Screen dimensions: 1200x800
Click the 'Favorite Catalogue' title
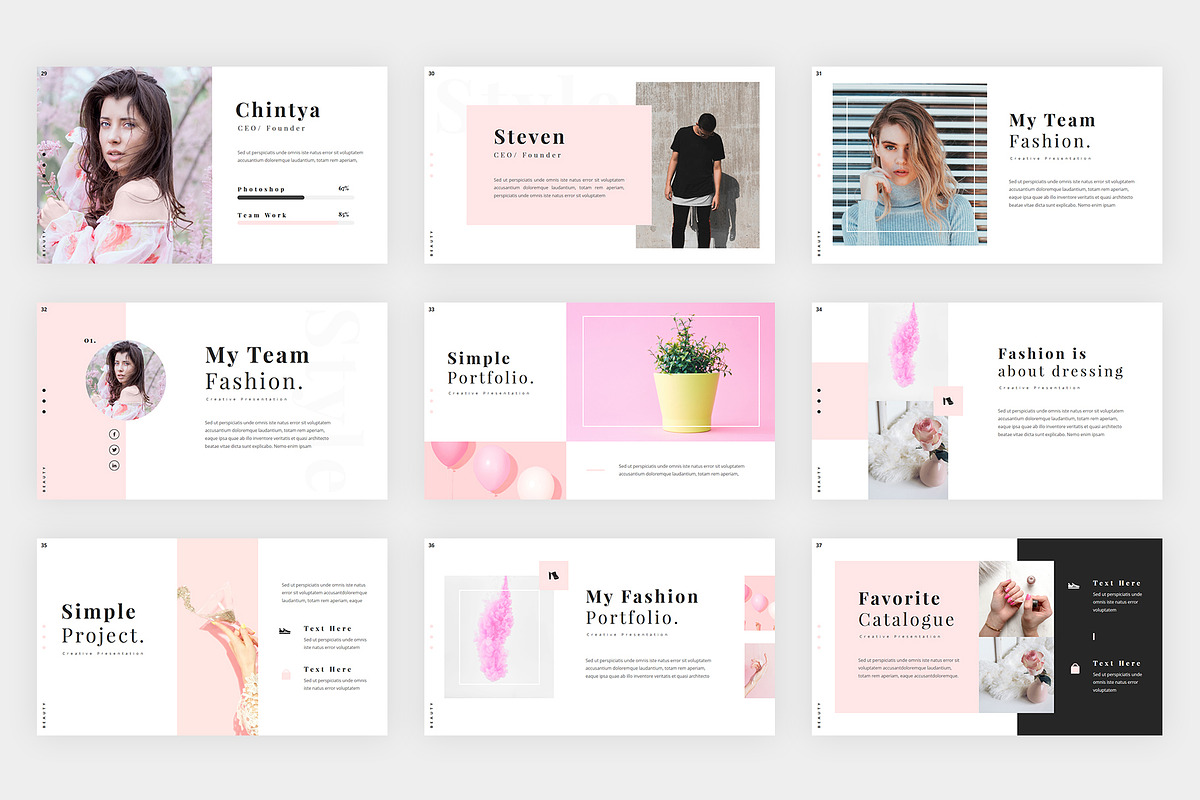click(906, 609)
